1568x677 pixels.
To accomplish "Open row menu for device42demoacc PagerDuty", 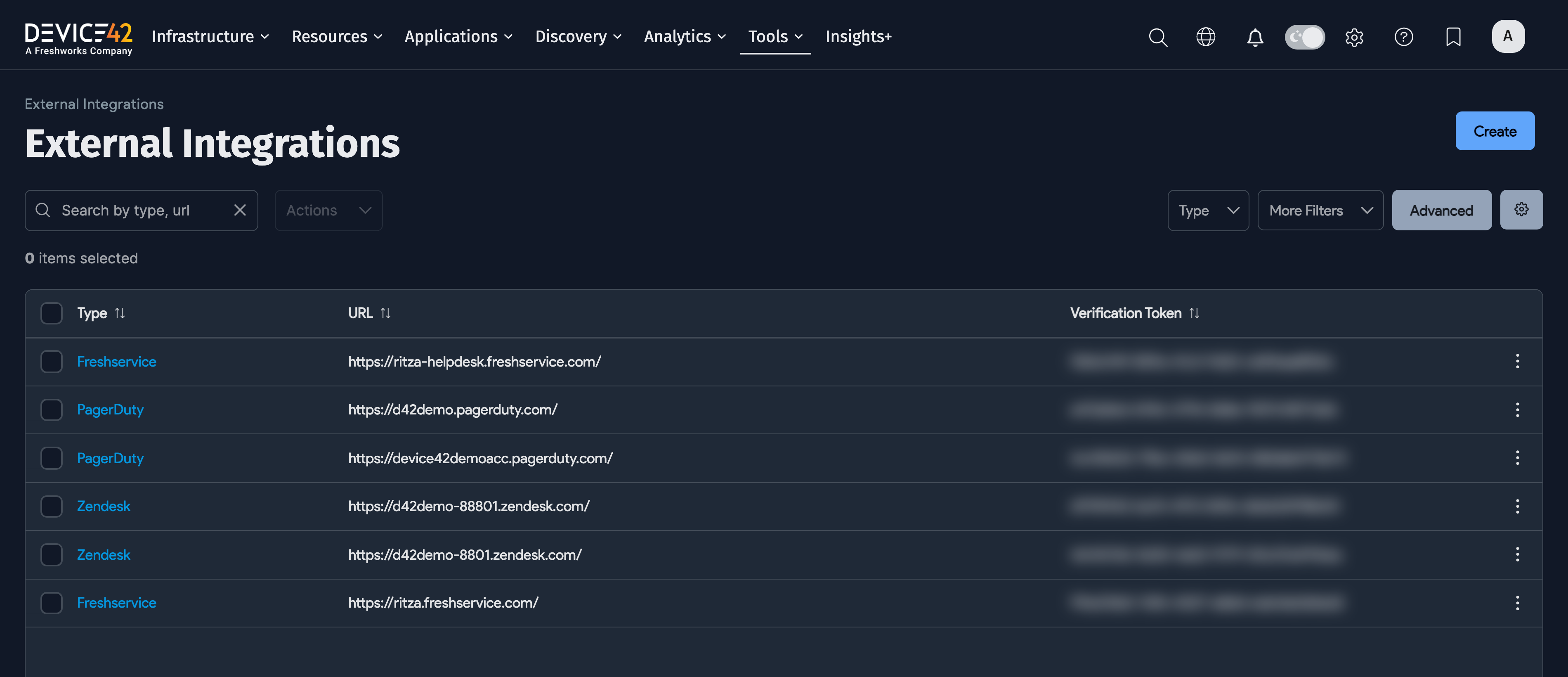I will coord(1517,457).
